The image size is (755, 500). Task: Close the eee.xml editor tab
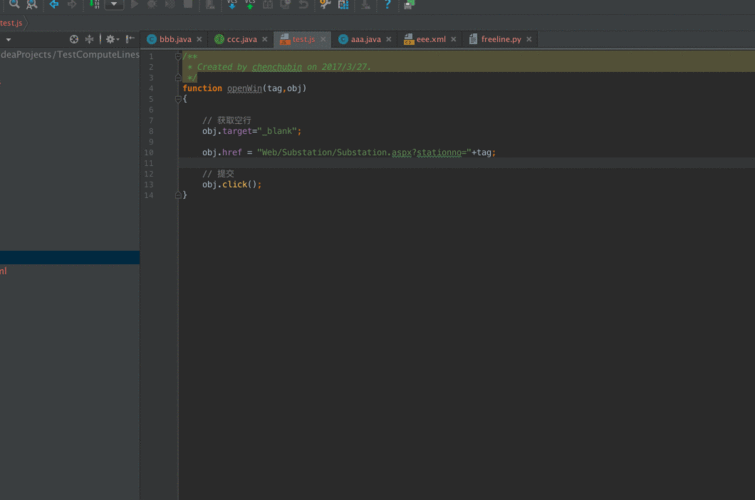[454, 39]
